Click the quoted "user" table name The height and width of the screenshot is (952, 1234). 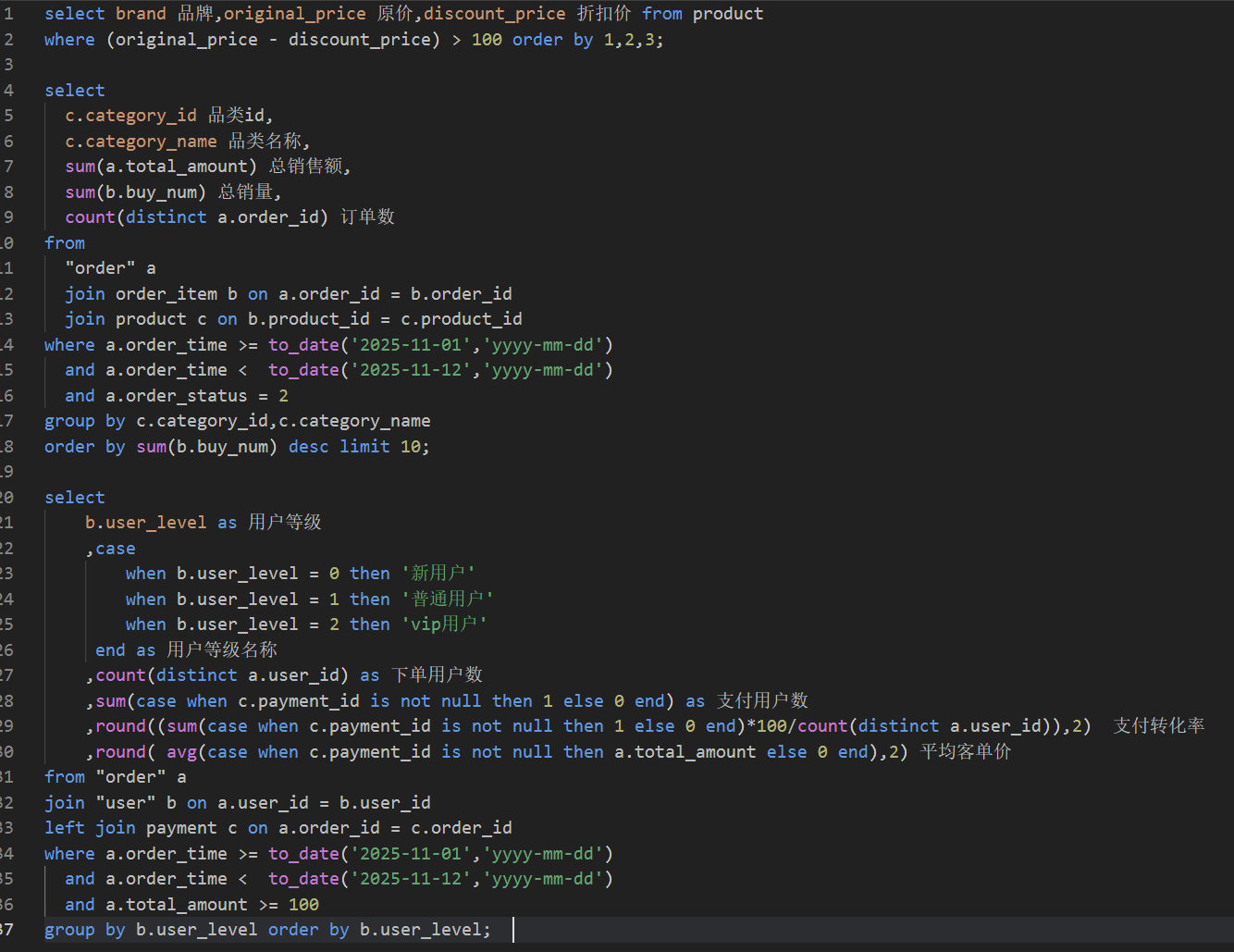coord(126,803)
